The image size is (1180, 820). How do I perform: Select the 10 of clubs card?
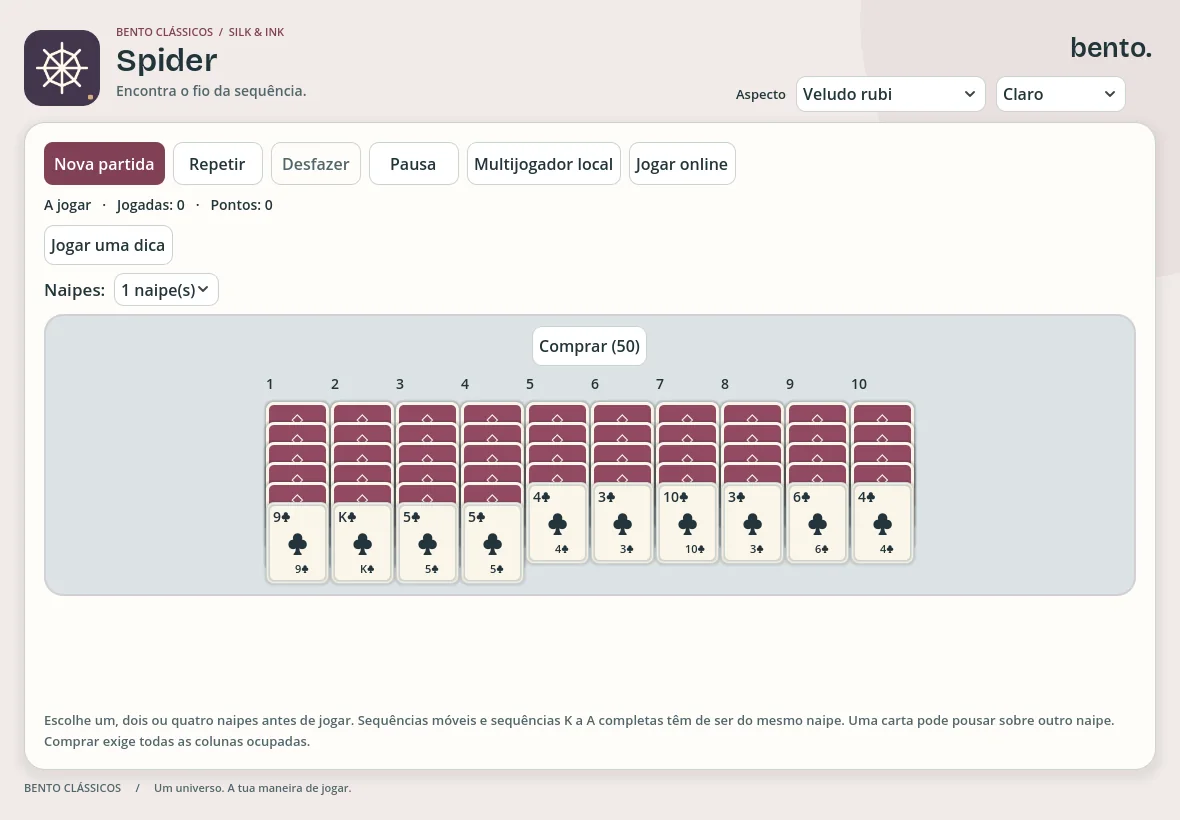(x=687, y=524)
